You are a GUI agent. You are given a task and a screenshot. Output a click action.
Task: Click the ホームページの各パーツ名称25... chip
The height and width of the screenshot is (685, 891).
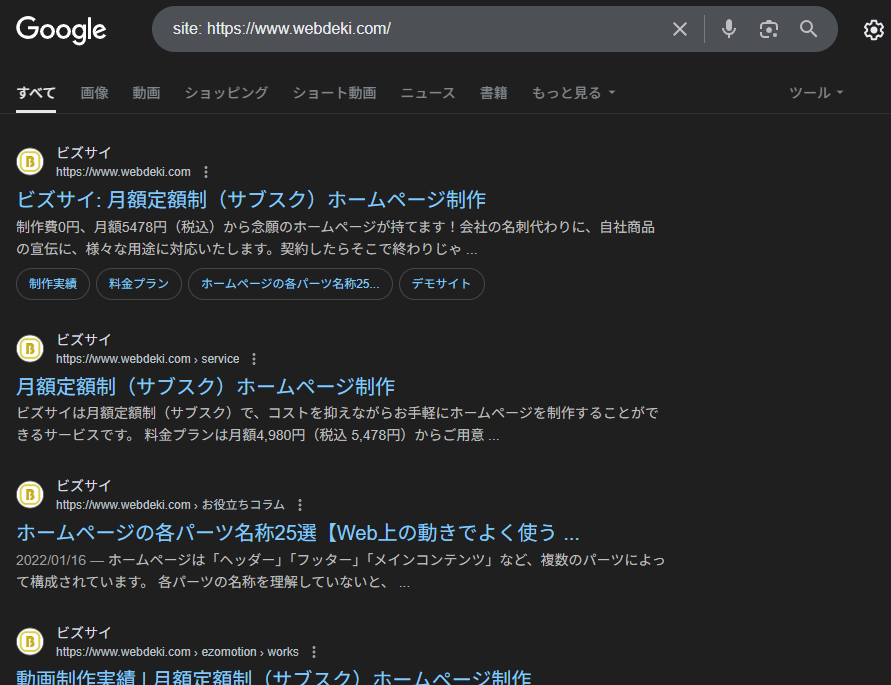pos(290,284)
